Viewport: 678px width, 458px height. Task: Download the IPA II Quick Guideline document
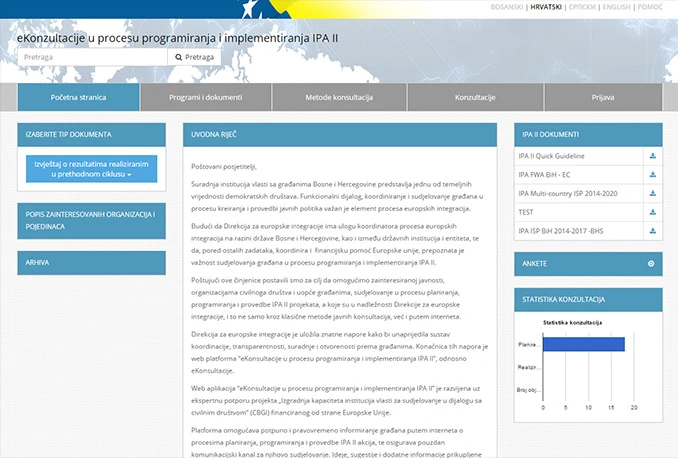point(652,156)
